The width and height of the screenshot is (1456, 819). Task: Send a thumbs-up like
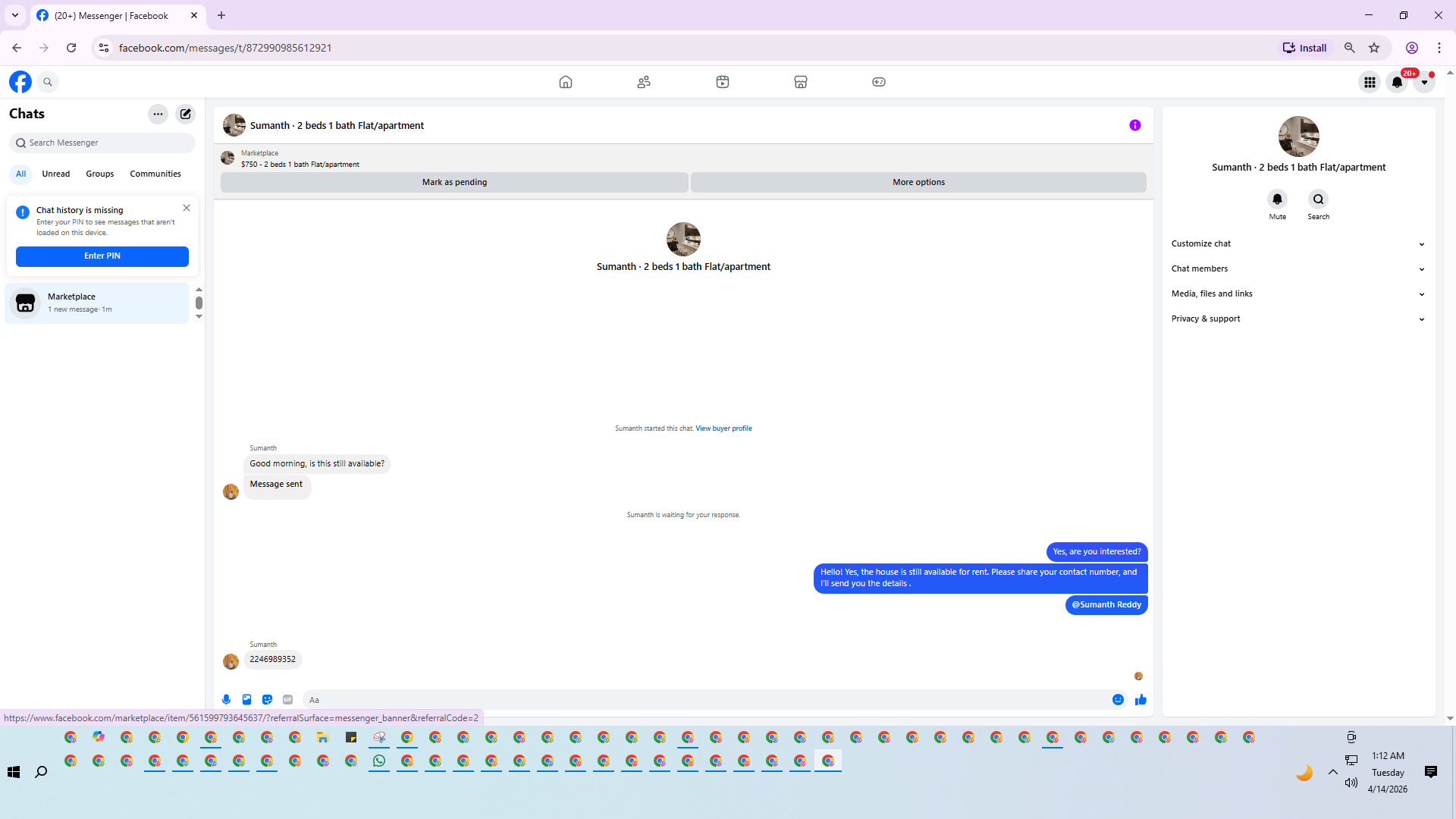point(1141,699)
